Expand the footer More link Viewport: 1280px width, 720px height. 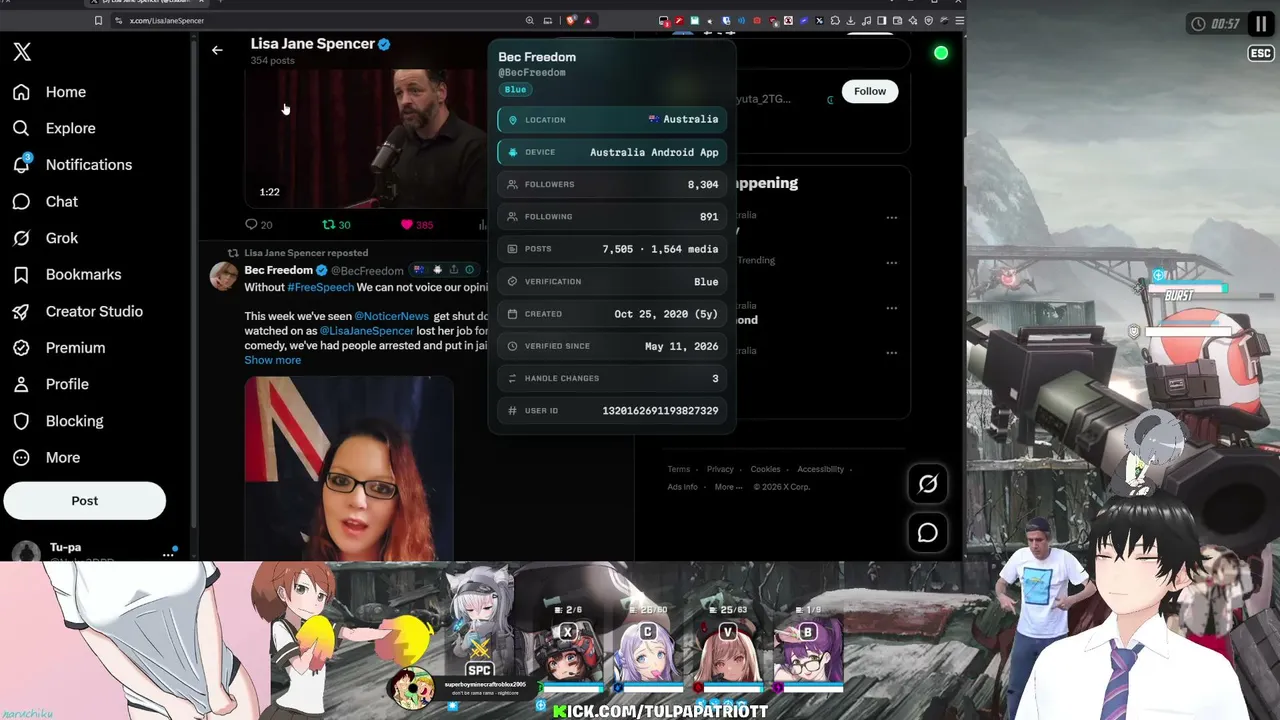tap(728, 487)
